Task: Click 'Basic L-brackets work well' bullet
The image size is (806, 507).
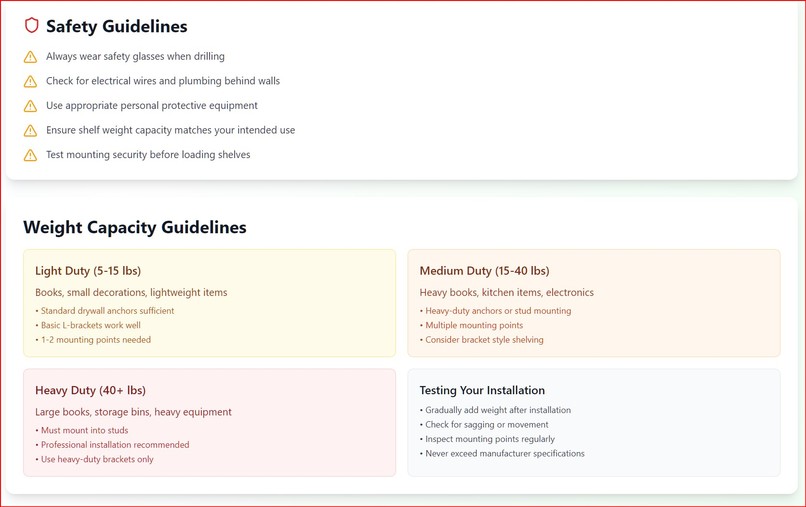Action: (x=88, y=325)
